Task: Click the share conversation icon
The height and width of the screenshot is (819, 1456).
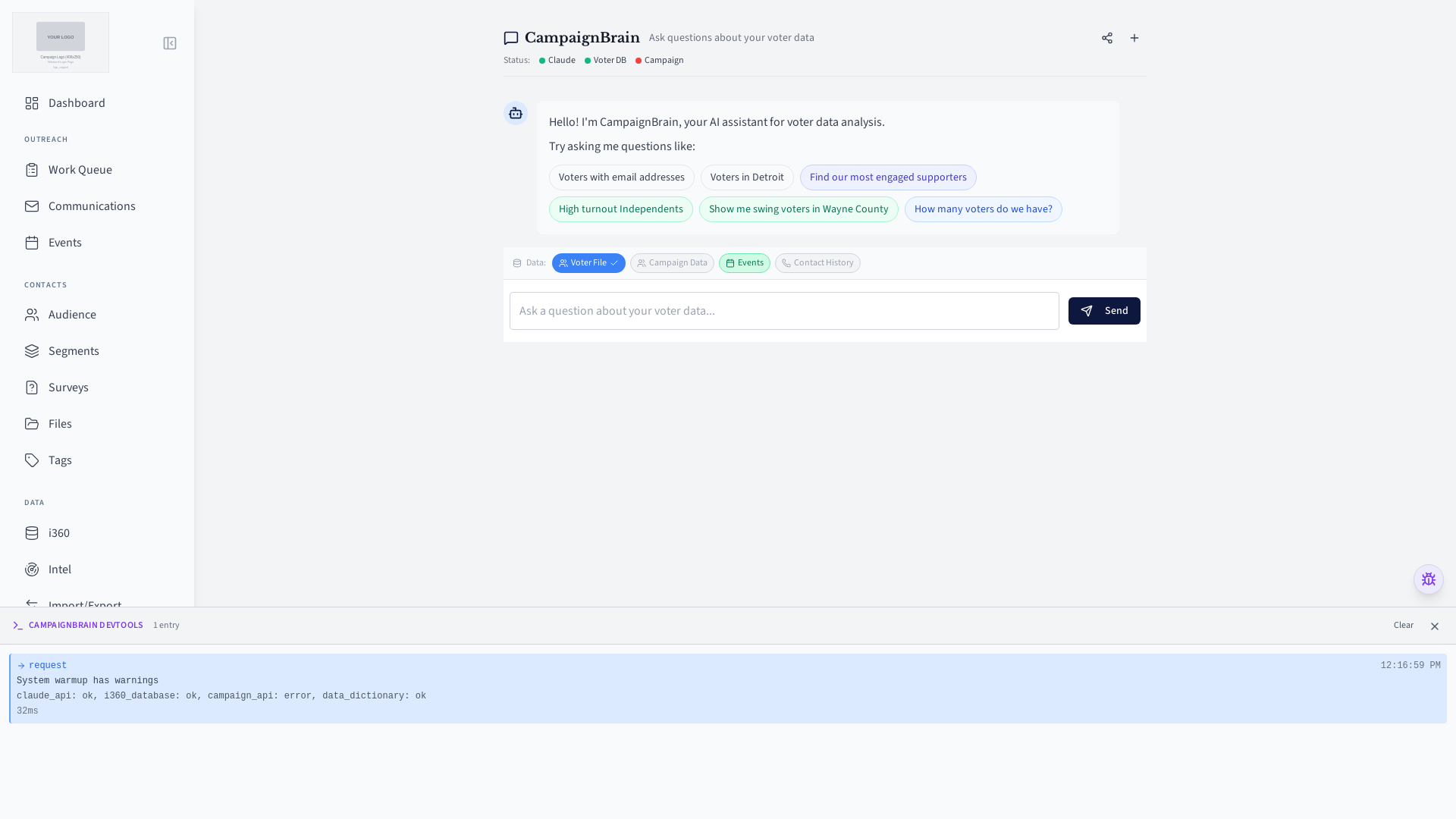Action: [x=1107, y=38]
